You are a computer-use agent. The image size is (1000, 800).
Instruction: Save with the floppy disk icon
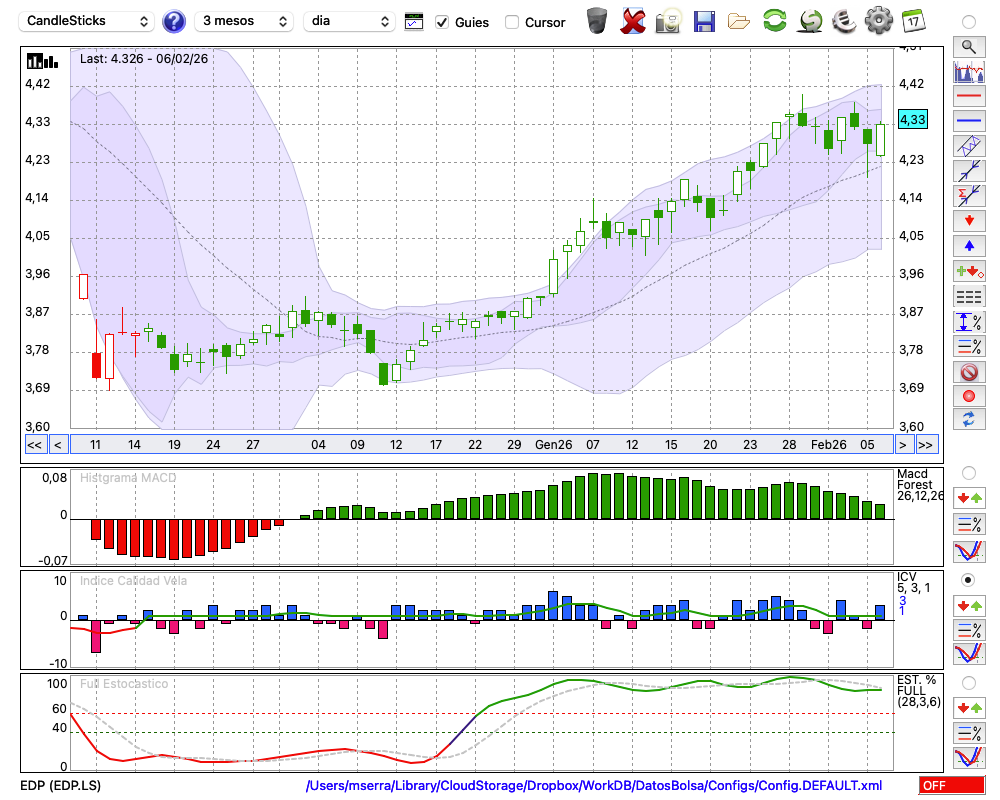tap(704, 21)
